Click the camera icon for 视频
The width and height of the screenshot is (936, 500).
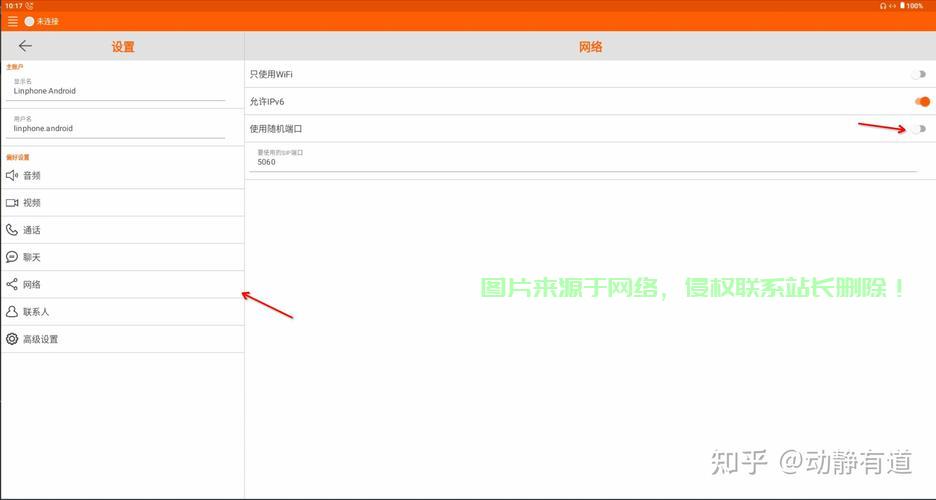tap(12, 203)
